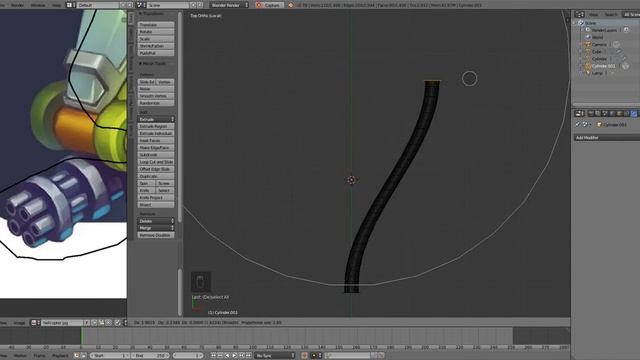Click the Rotate tool button
640x360 pixels.
[x=156, y=31]
